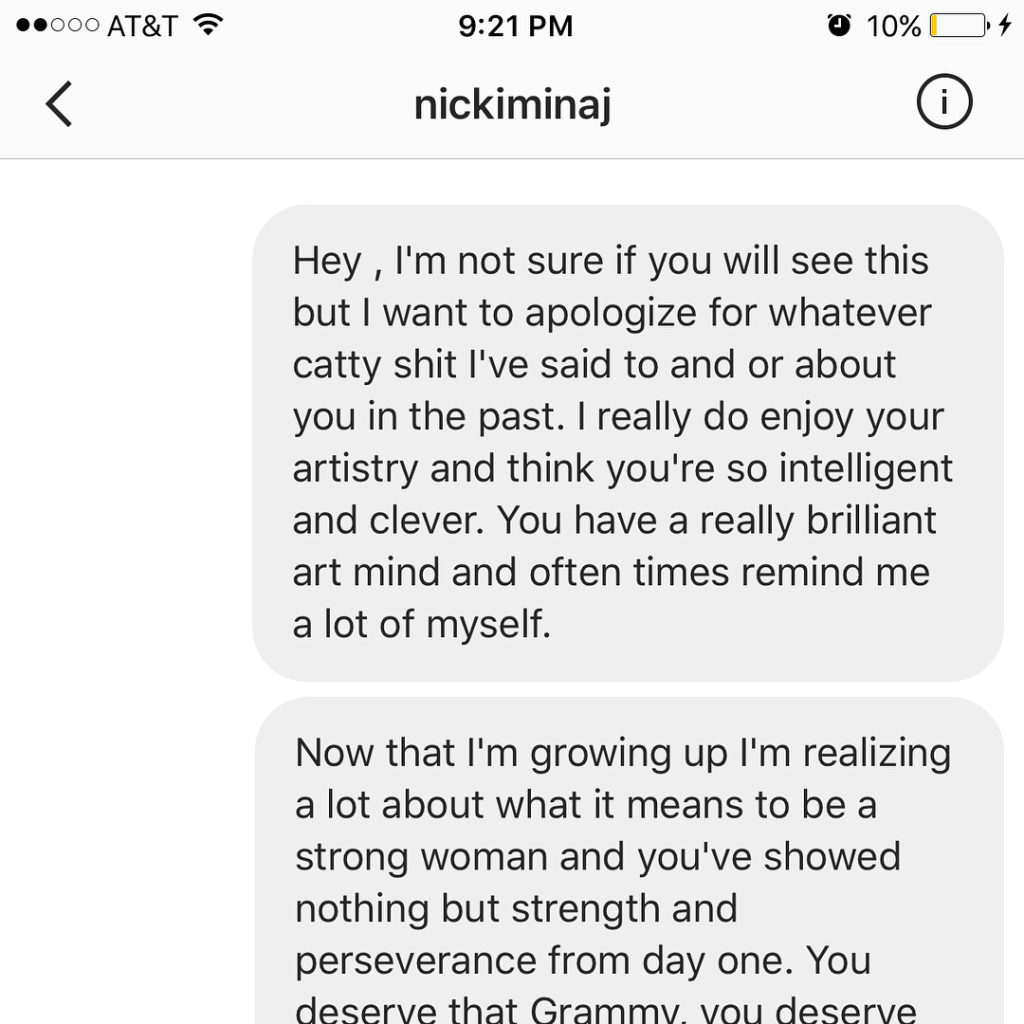Tap the Wi-Fi status icon

(x=208, y=25)
